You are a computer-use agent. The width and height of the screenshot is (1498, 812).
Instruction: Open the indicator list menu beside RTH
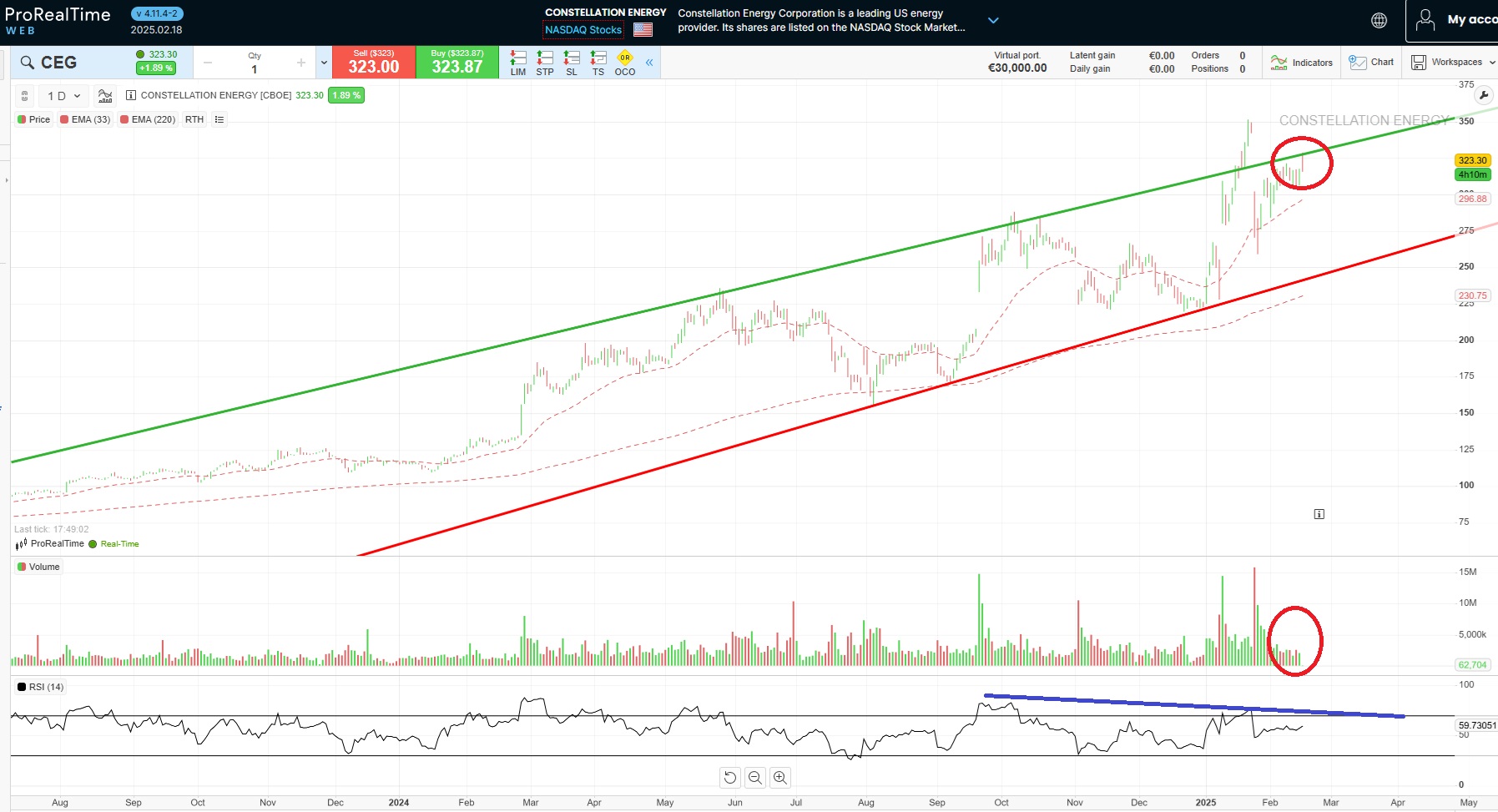tap(219, 119)
